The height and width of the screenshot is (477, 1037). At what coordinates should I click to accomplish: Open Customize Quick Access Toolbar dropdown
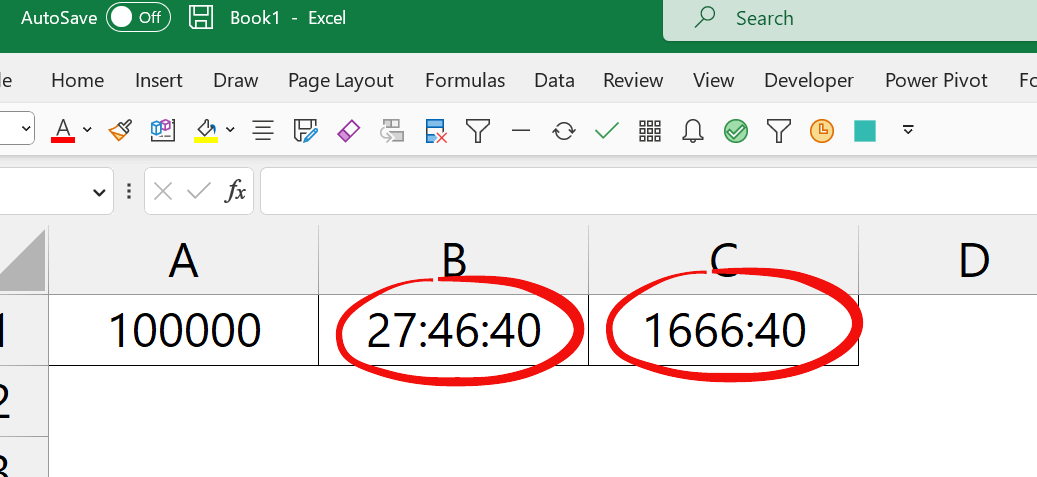[x=908, y=130]
